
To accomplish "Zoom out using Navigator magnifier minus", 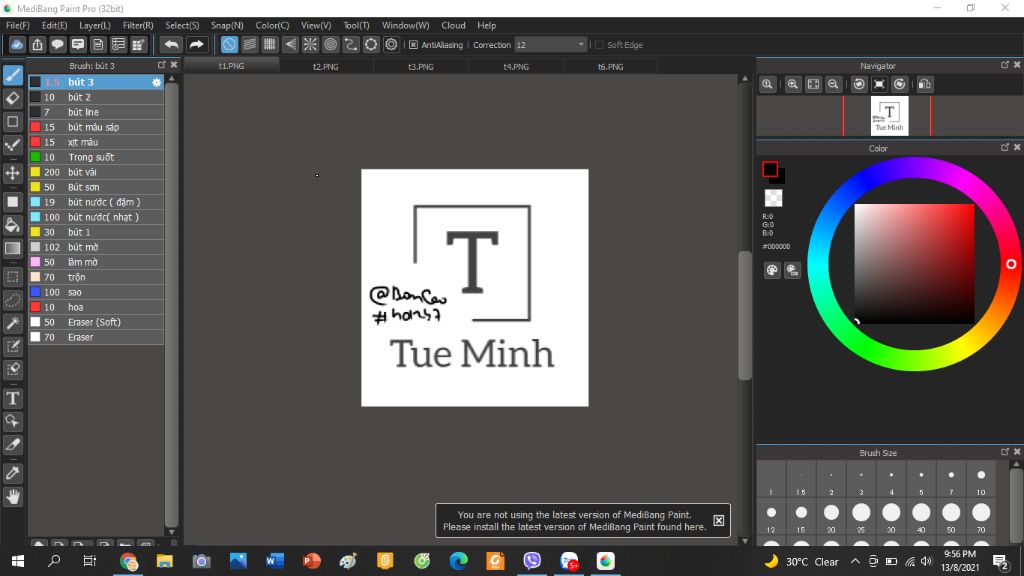I will point(833,84).
